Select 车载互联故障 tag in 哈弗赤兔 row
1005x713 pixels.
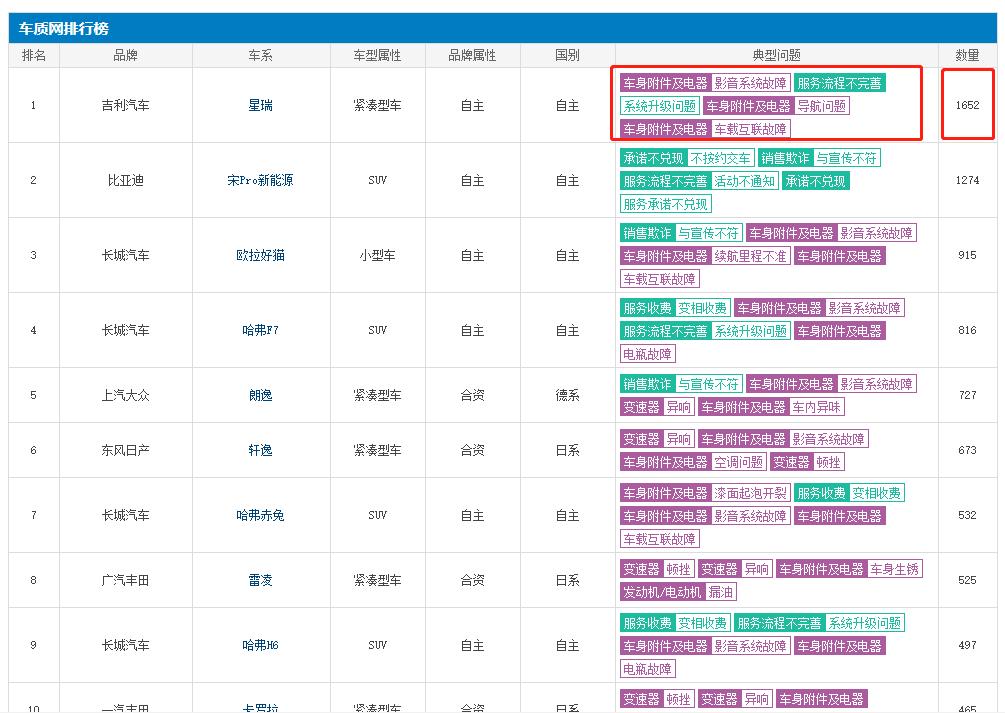tap(660, 539)
